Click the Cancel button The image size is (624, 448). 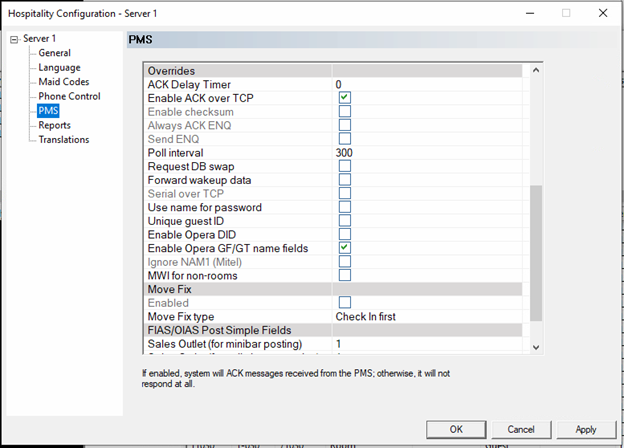(520, 429)
